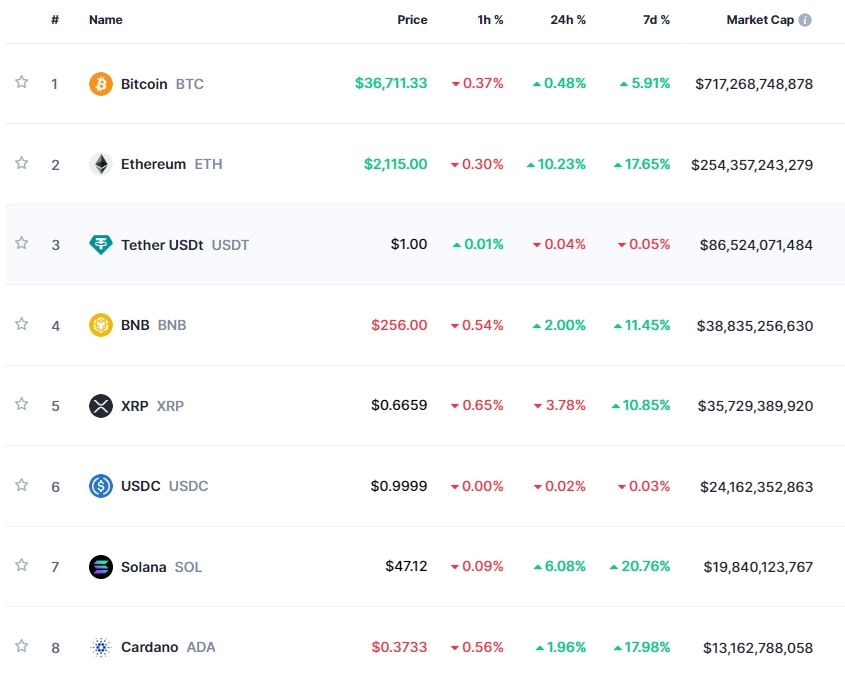Sort by the 24h % column header
Screen dimensions: 845x682
568,20
